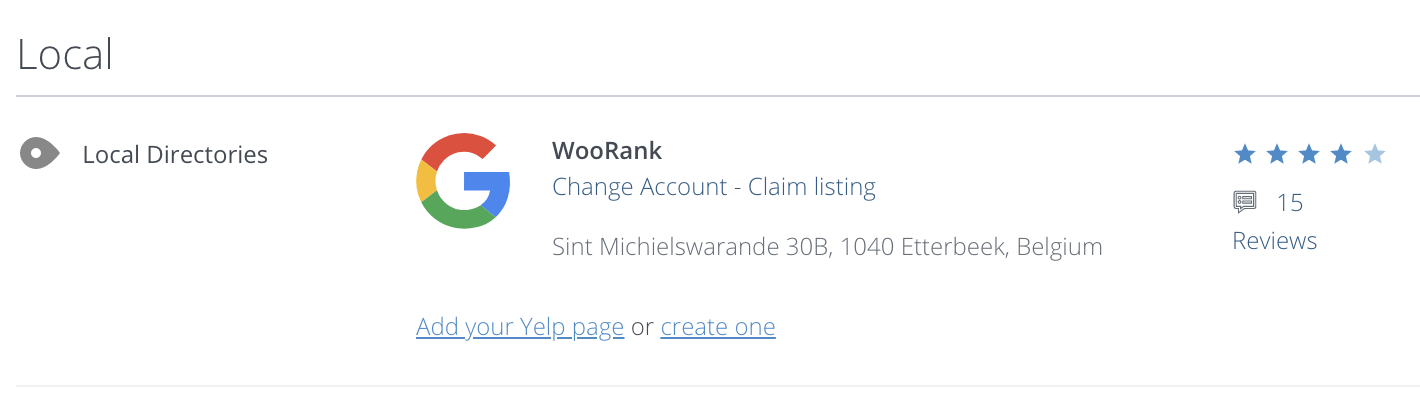The width and height of the screenshot is (1420, 404).
Task: Open the Change Account link
Action: (x=639, y=187)
